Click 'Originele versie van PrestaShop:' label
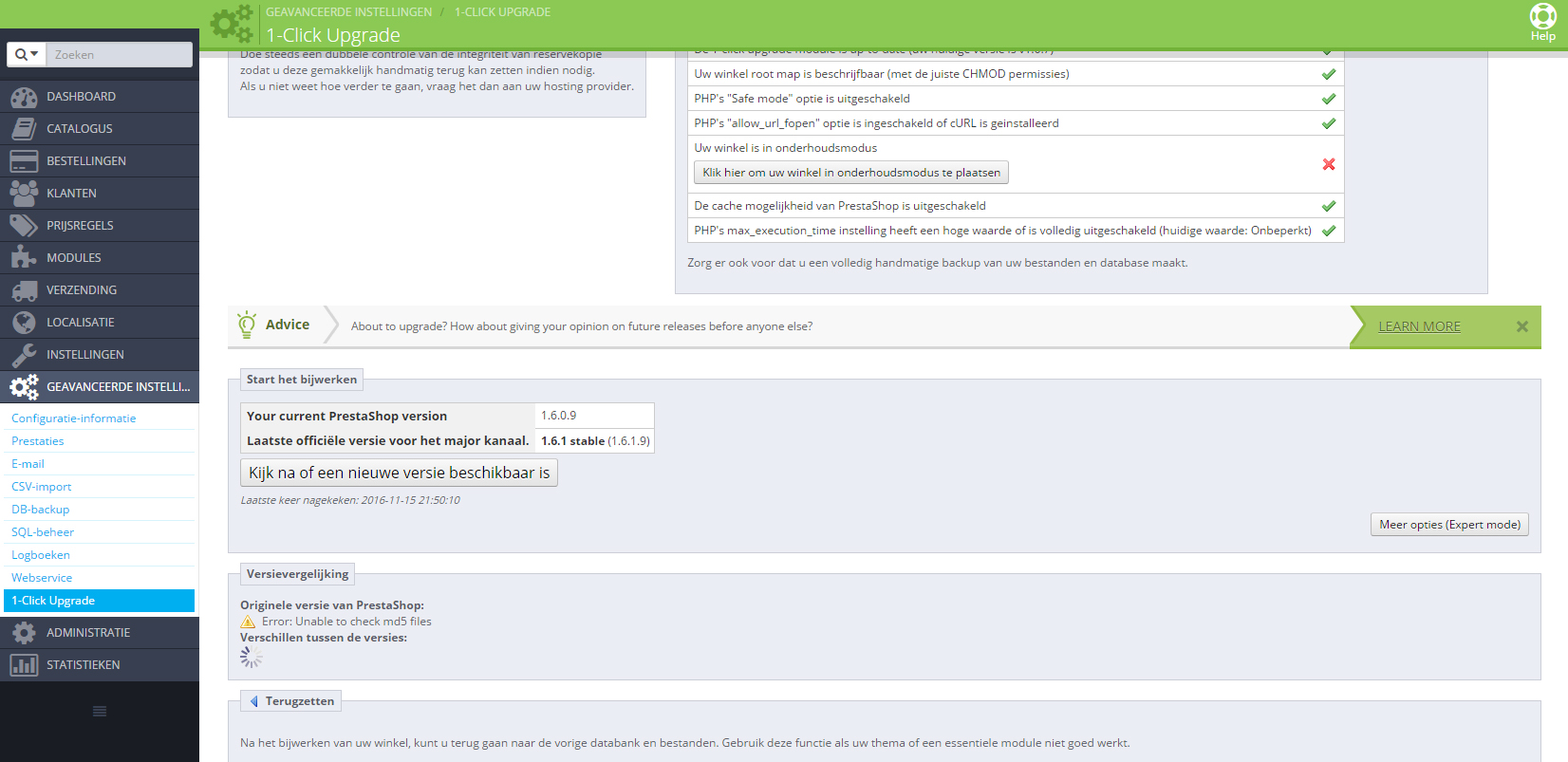1568x762 pixels. 332,605
